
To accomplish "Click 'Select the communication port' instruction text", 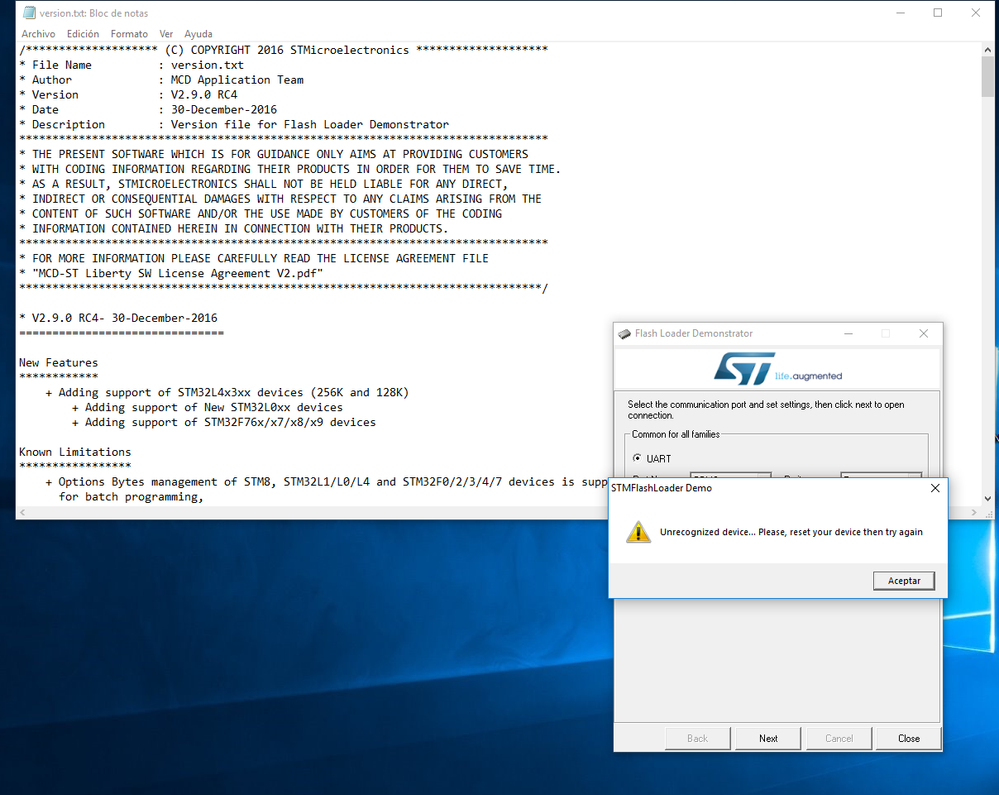I will [x=766, y=410].
